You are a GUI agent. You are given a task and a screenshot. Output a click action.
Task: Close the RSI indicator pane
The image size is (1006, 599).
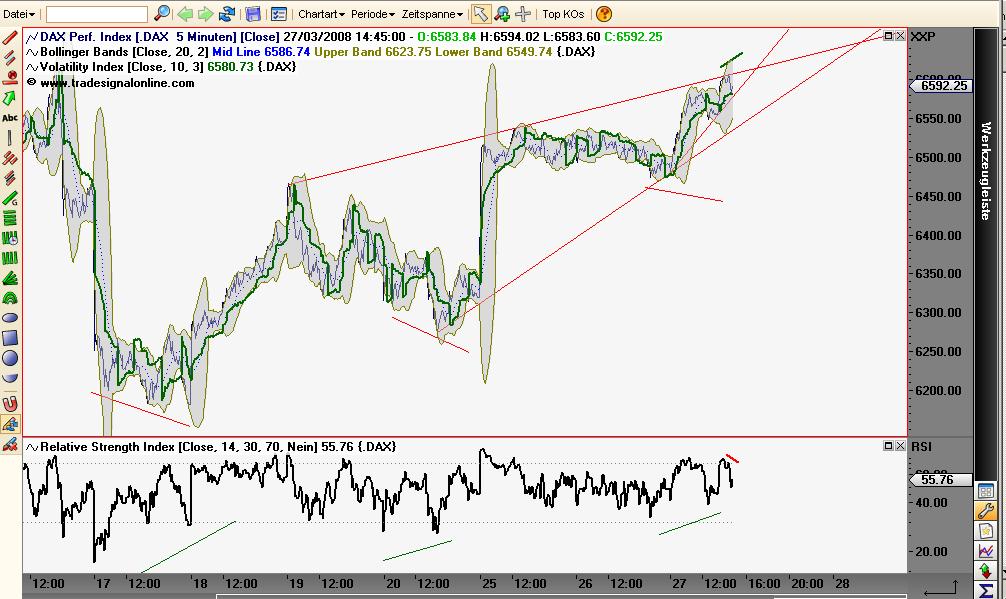pos(900,445)
